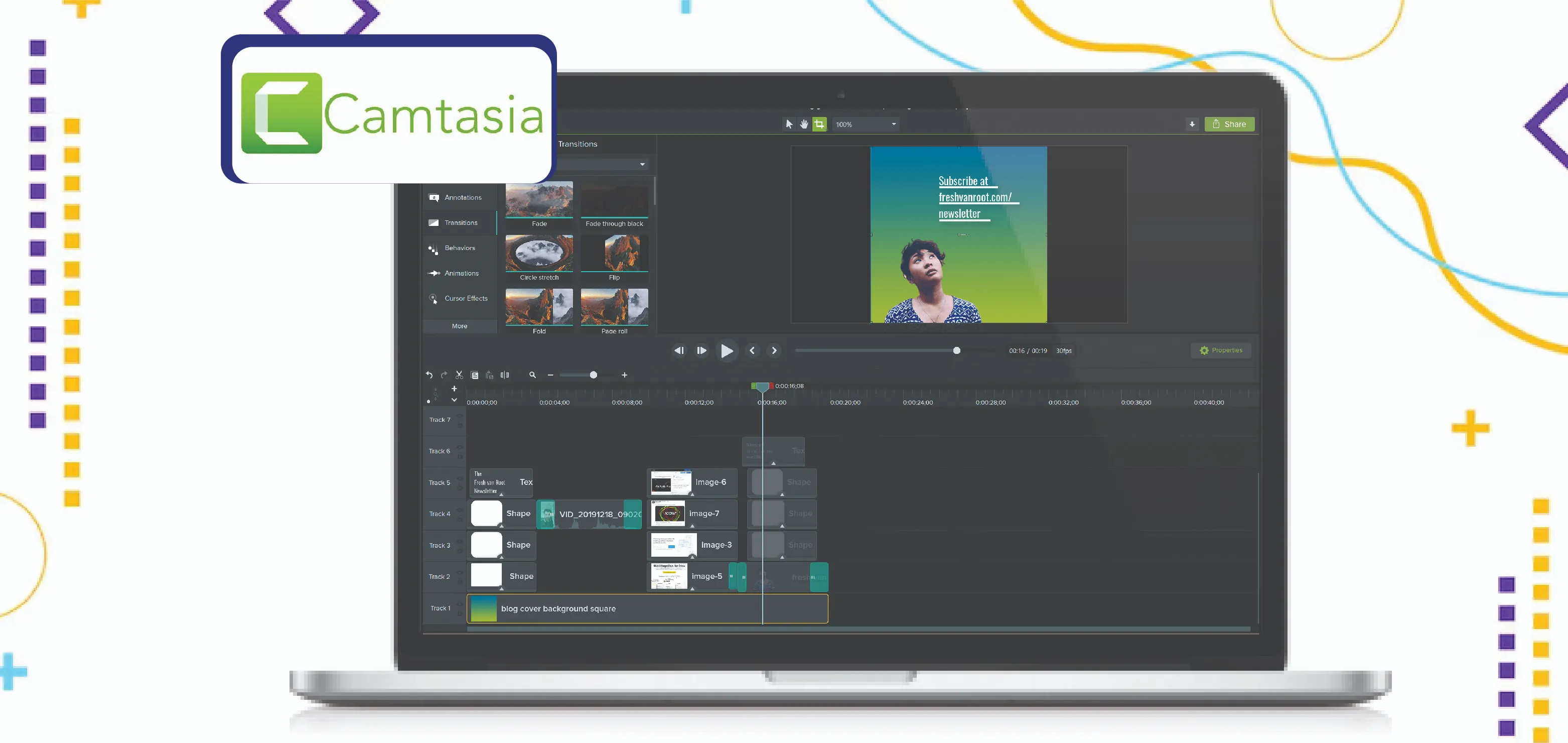This screenshot has height=743, width=1568.
Task: Click the 30fps frame rate readout
Action: [1063, 351]
